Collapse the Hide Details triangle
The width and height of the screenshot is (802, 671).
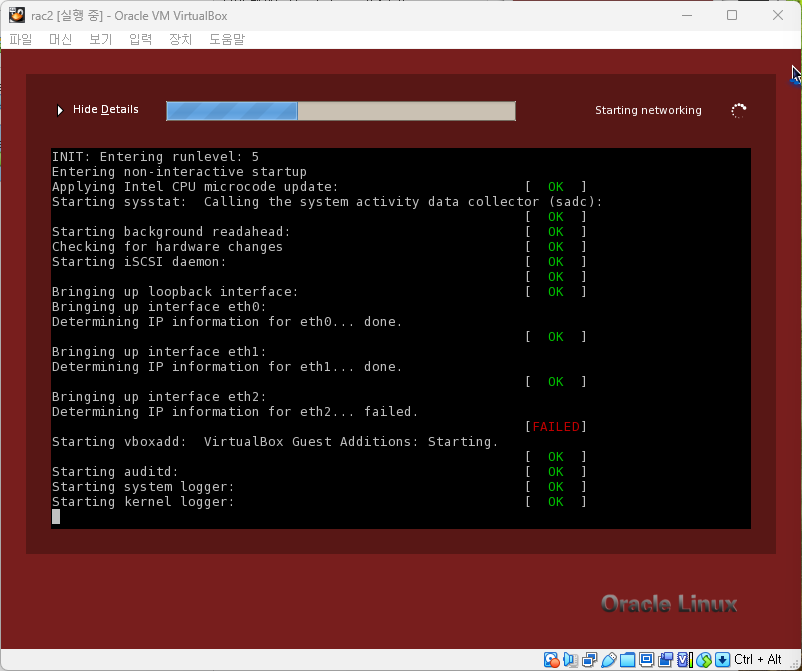click(x=60, y=110)
